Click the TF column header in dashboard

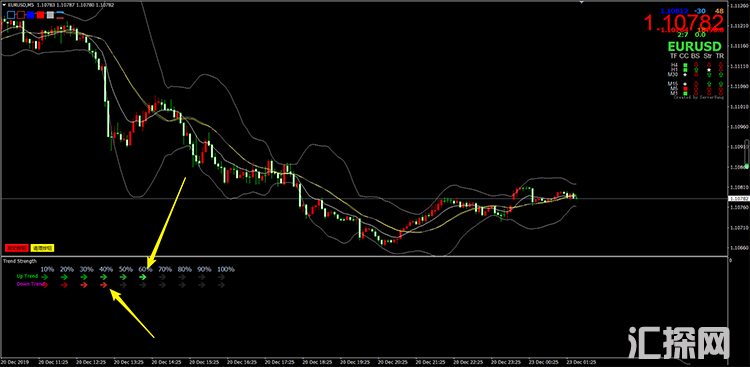pyautogui.click(x=673, y=56)
